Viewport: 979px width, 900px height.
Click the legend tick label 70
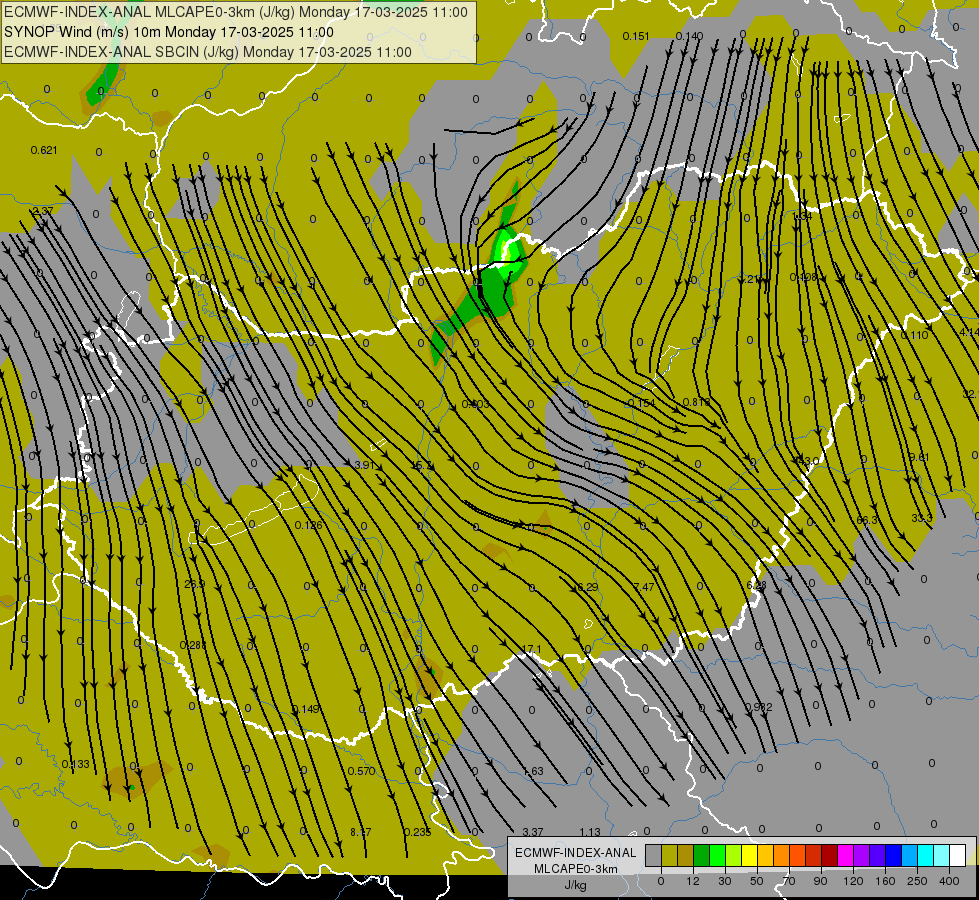[789, 881]
